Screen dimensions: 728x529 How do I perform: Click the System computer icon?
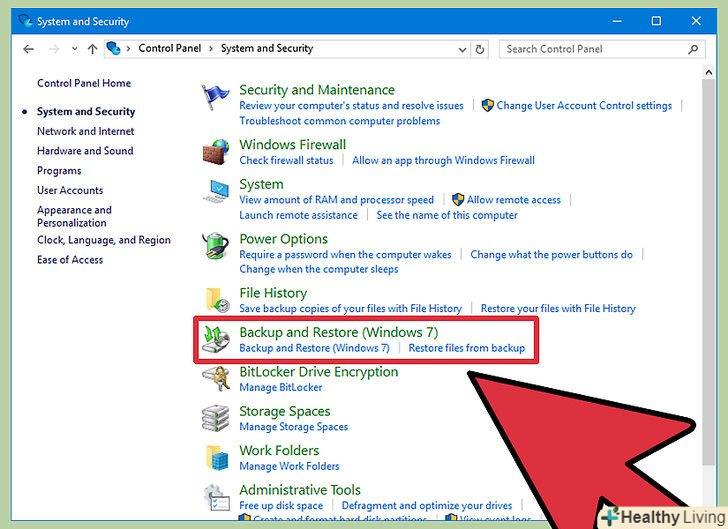coord(216,191)
